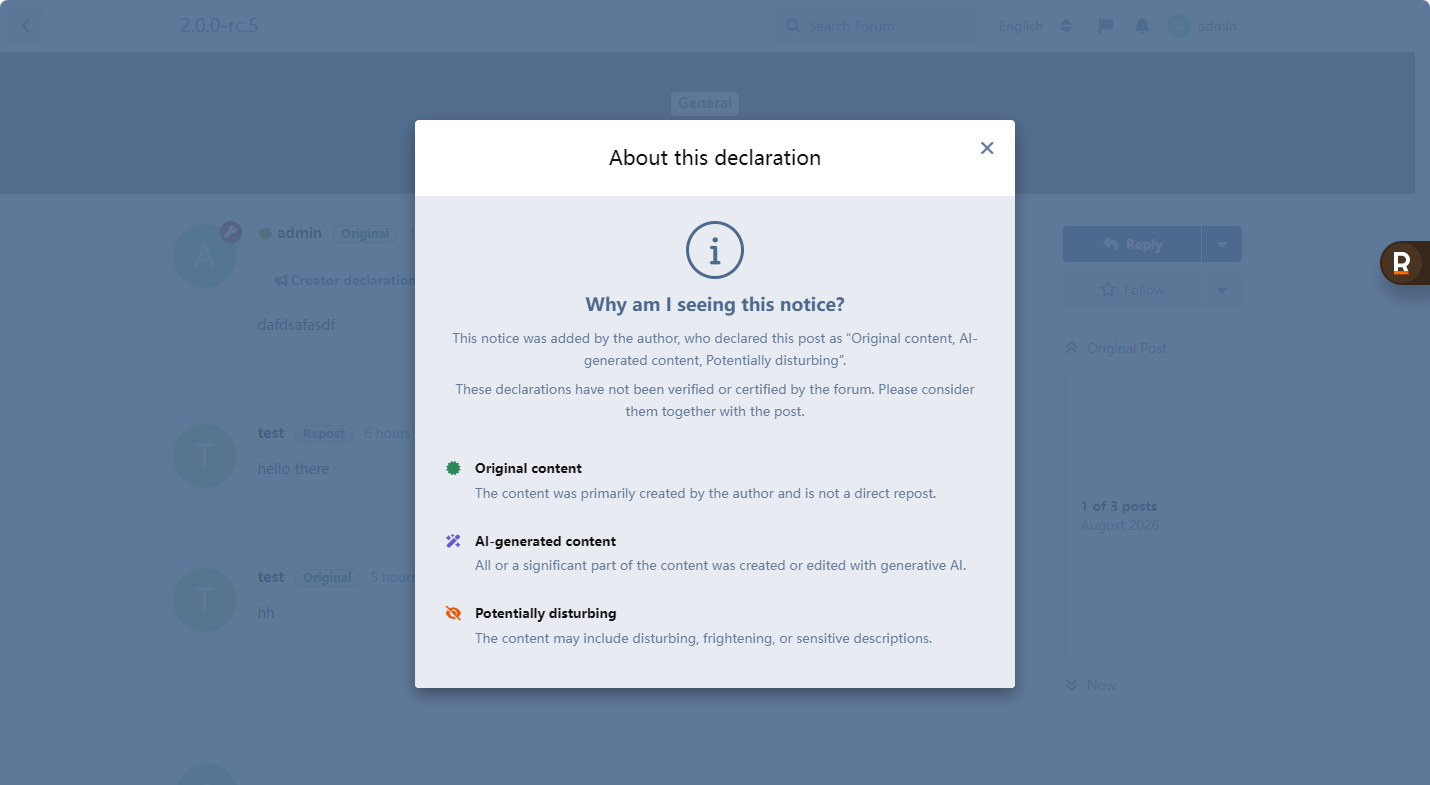
Task: Click the Repost badge next to test
Action: click(x=324, y=434)
